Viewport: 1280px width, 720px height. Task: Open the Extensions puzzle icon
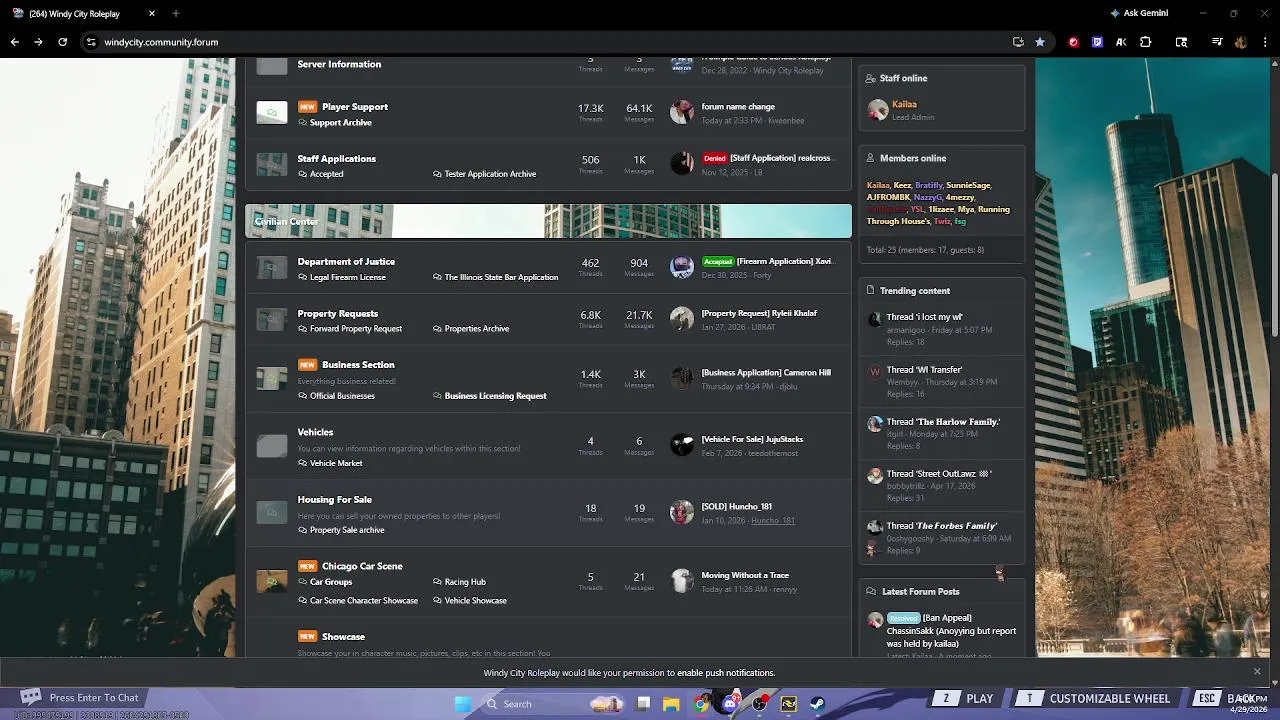(x=1146, y=42)
